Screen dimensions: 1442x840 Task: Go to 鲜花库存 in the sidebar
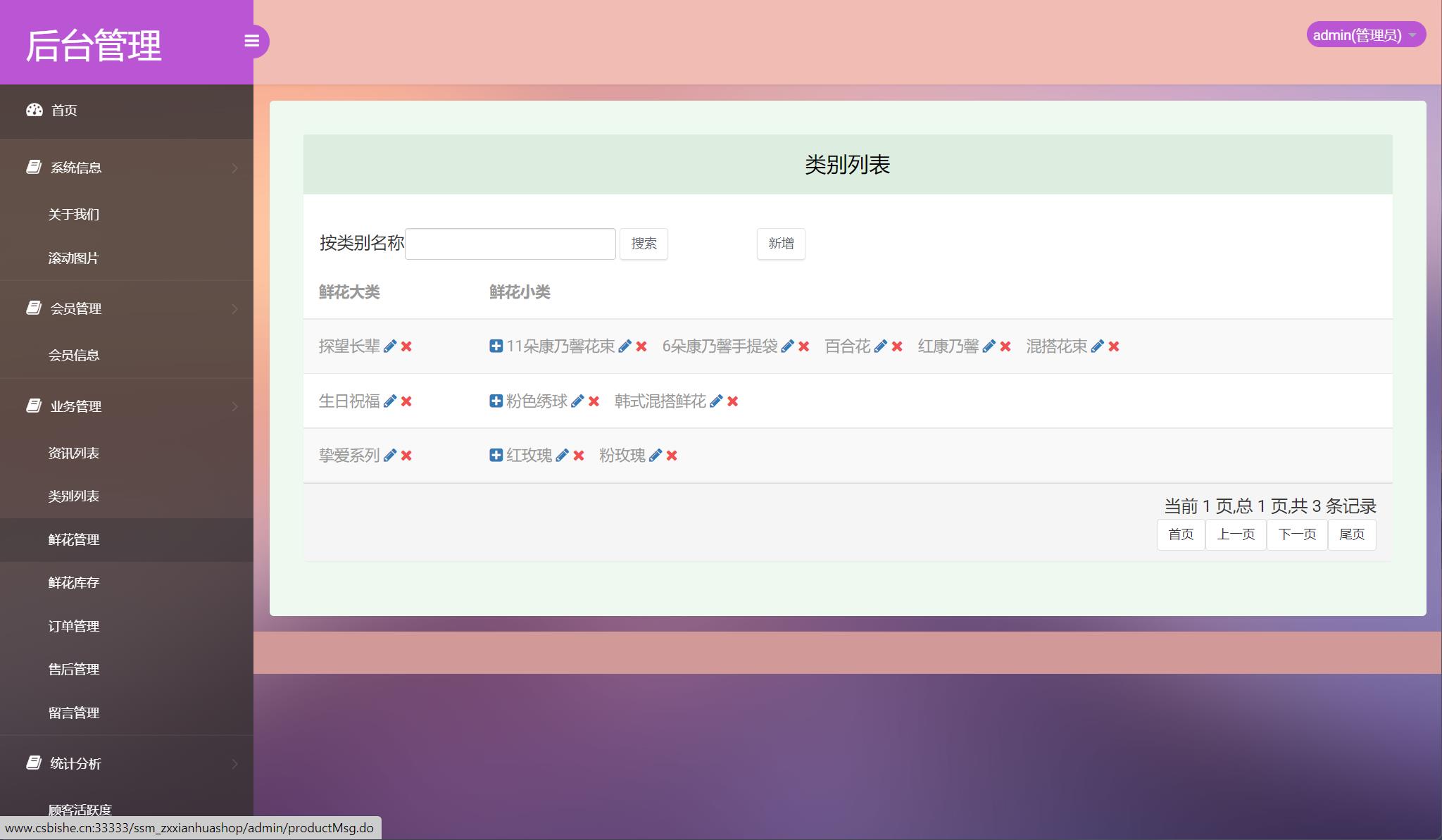click(x=74, y=582)
